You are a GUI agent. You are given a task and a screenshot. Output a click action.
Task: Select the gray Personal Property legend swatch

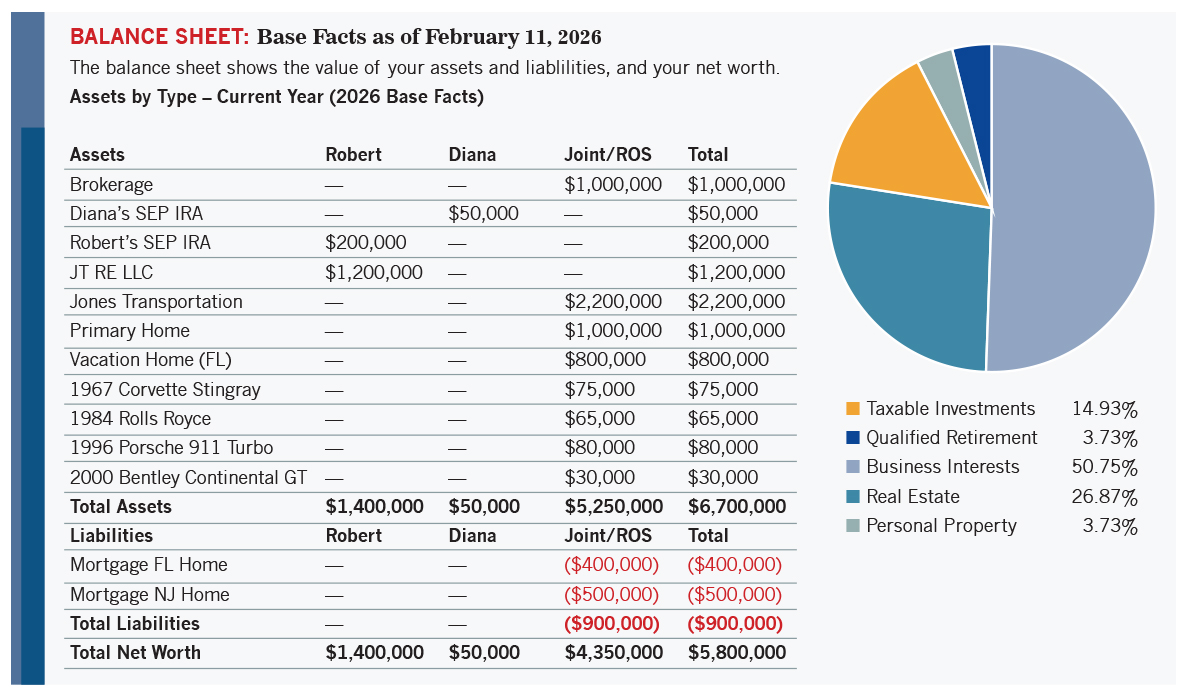[853, 525]
